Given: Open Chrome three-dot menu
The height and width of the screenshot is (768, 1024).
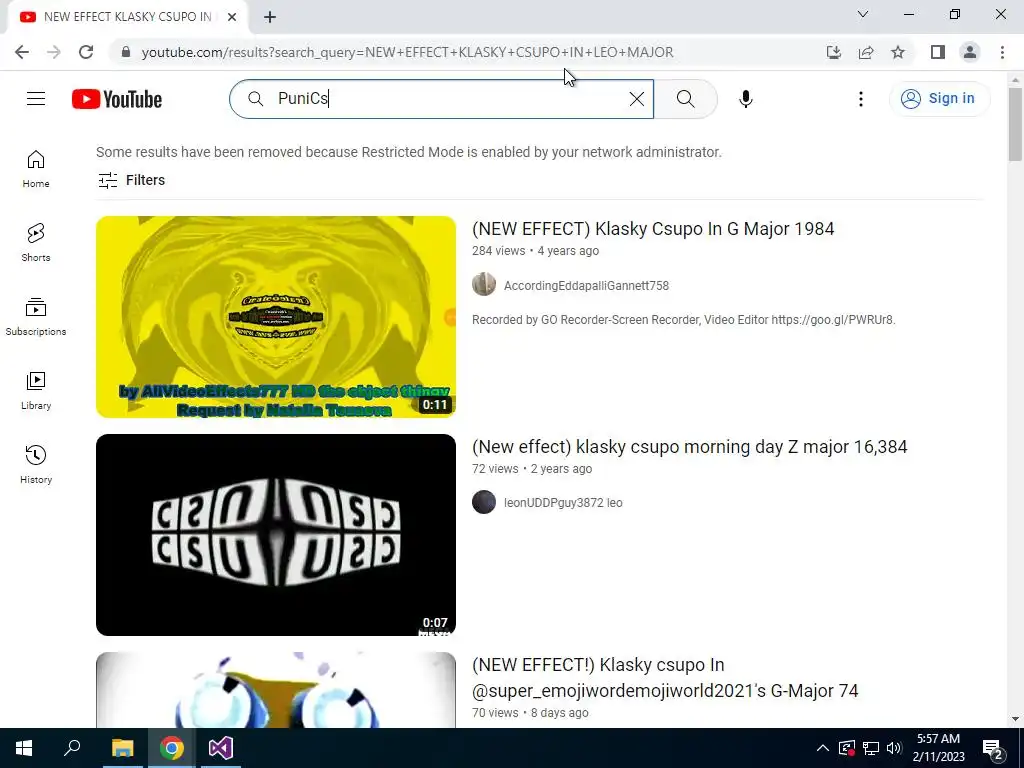Looking at the screenshot, I should 1002,52.
